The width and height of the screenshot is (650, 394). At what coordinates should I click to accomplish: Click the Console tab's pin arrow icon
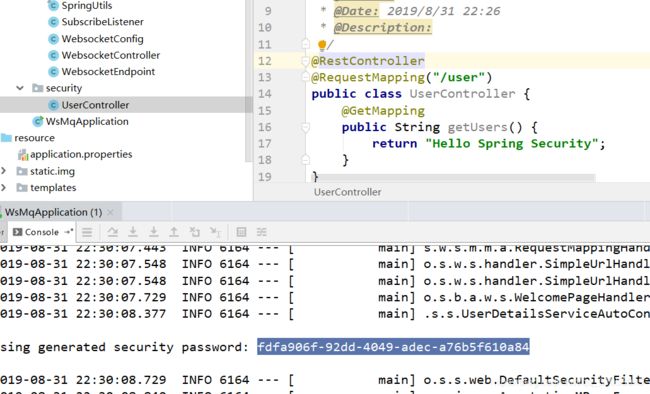(x=69, y=232)
